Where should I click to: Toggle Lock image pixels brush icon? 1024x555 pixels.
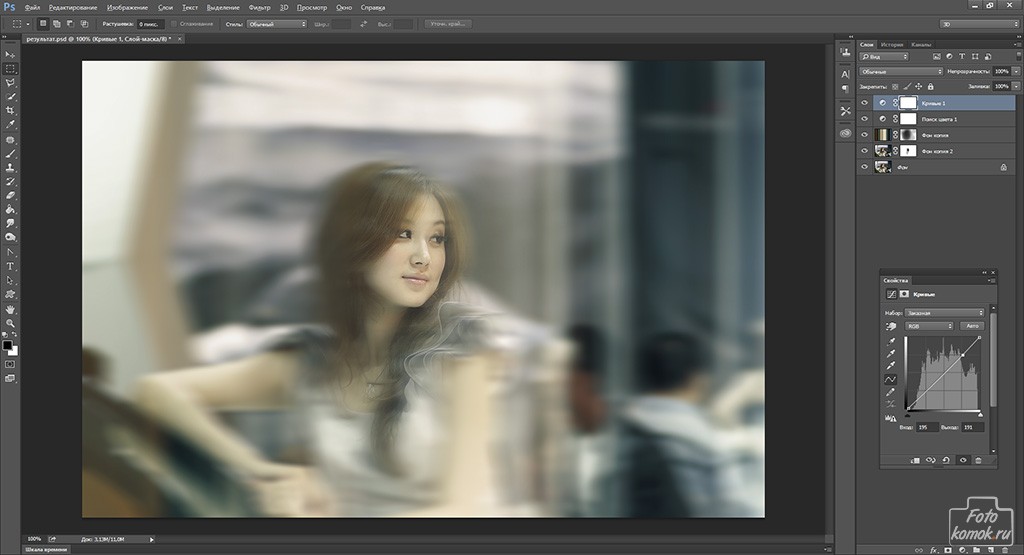907,86
